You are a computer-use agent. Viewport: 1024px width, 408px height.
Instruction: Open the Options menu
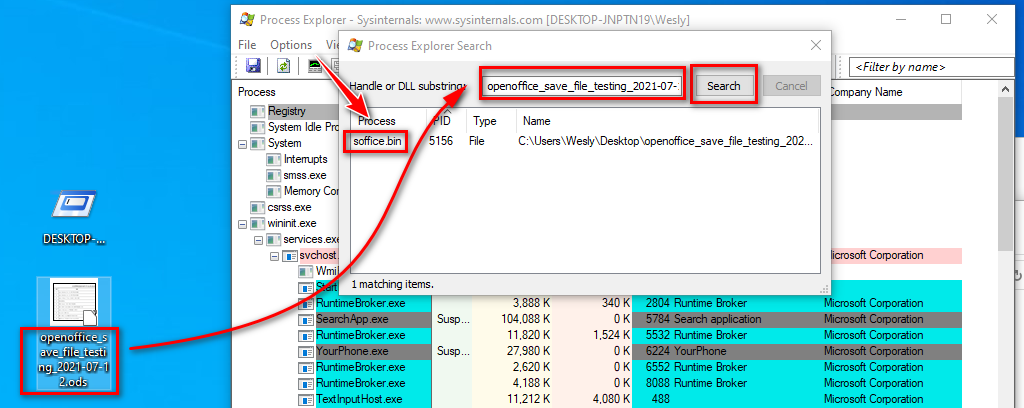coord(291,45)
